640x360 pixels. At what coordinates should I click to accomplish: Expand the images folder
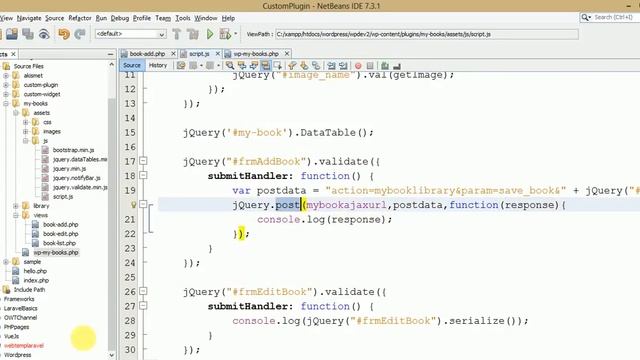tap(26, 131)
